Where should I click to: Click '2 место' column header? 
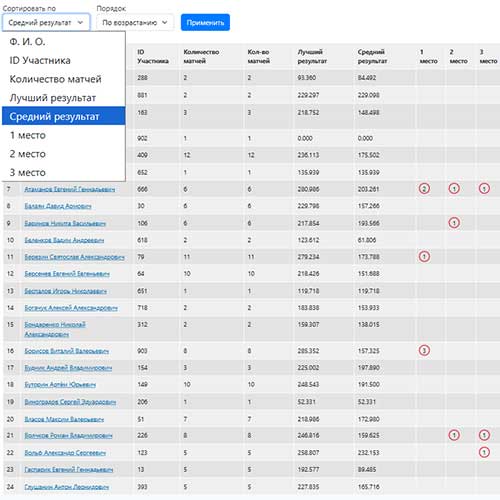tap(458, 56)
